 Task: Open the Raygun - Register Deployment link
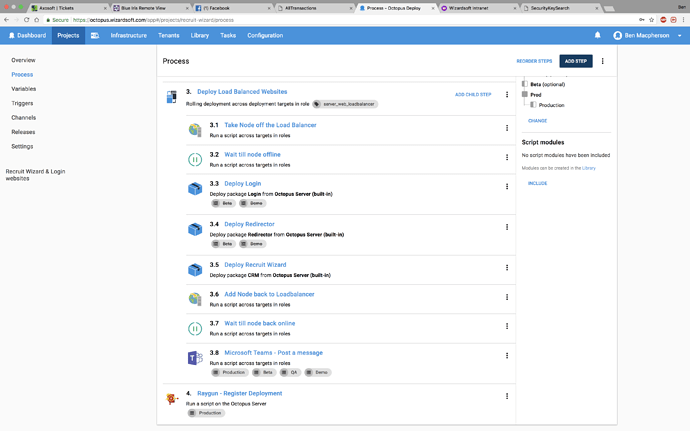239,394
